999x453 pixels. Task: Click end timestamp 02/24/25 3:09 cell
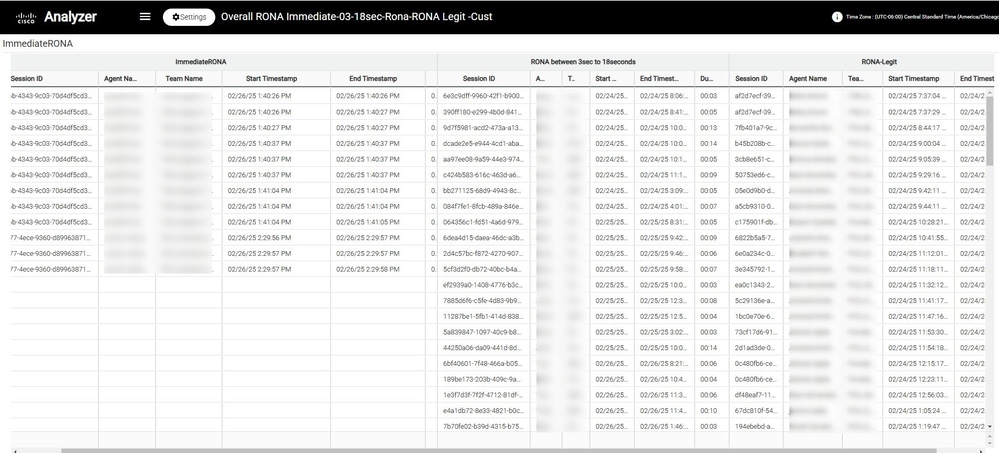664,191
